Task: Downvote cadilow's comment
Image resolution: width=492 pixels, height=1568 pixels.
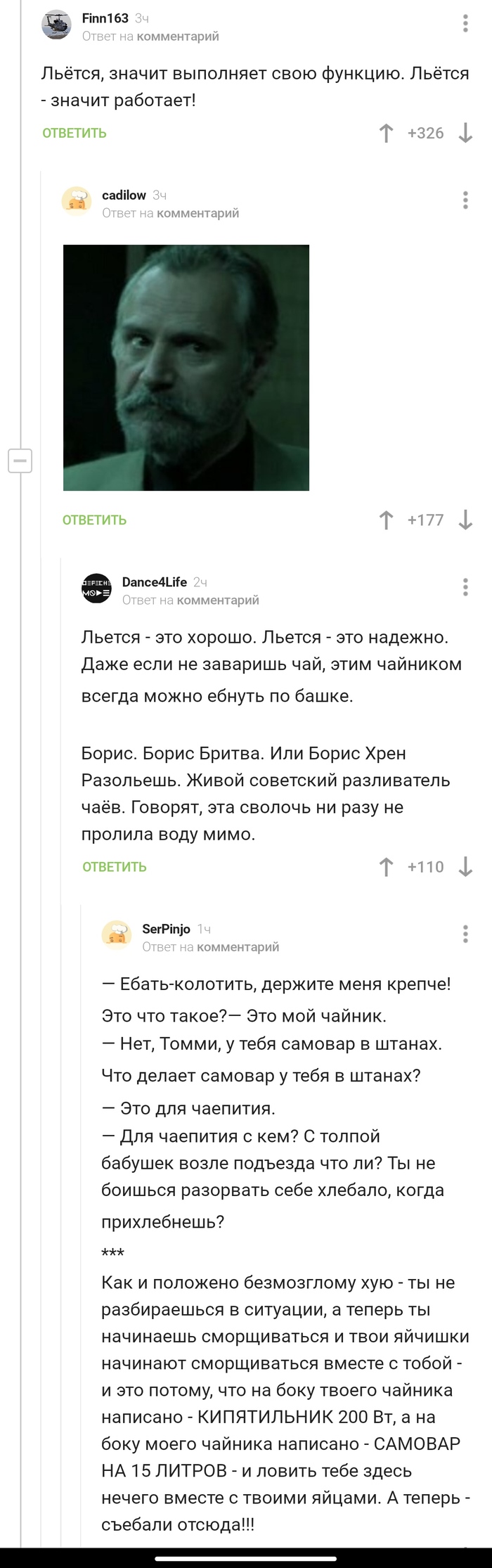Action: (463, 520)
